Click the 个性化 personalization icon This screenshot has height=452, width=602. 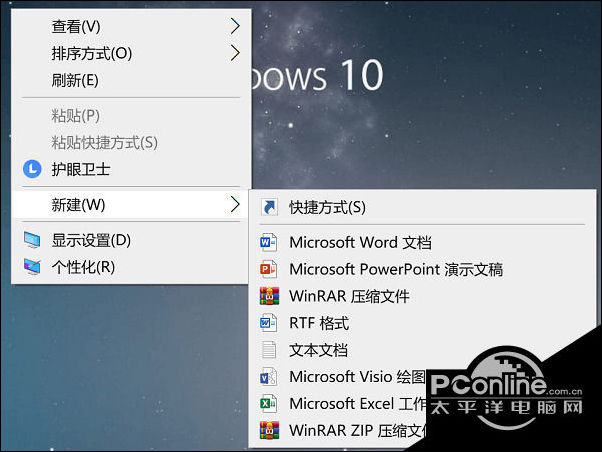(32, 267)
